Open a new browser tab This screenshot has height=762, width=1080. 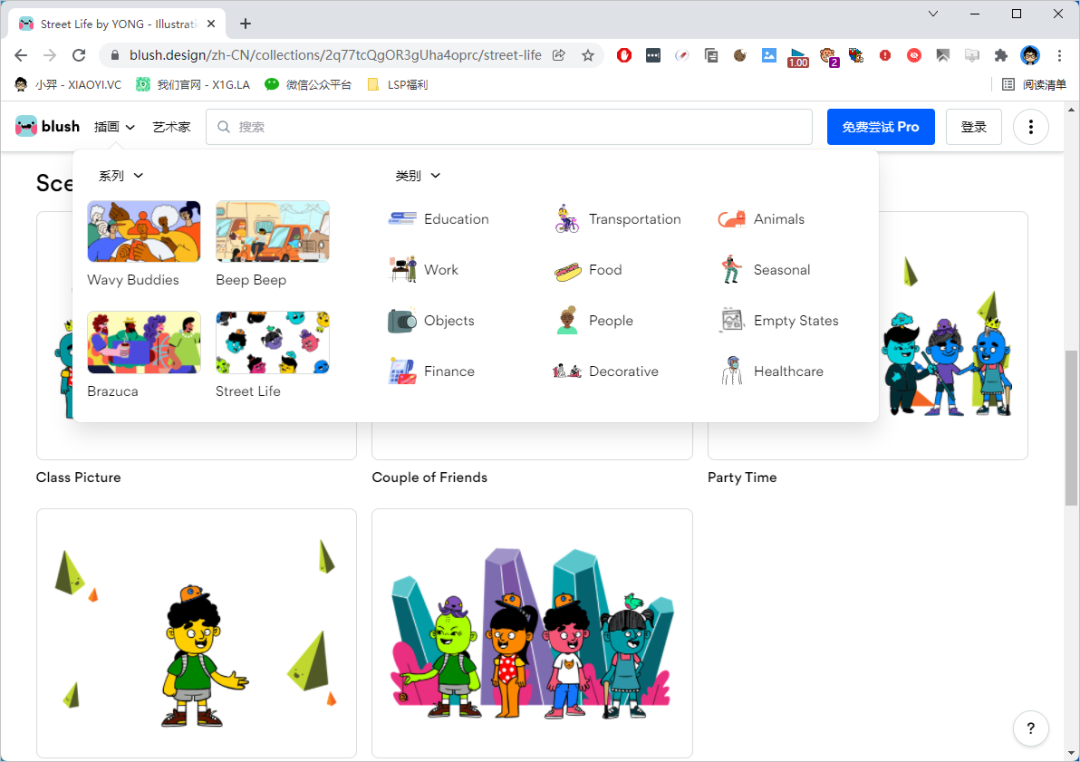click(x=245, y=23)
